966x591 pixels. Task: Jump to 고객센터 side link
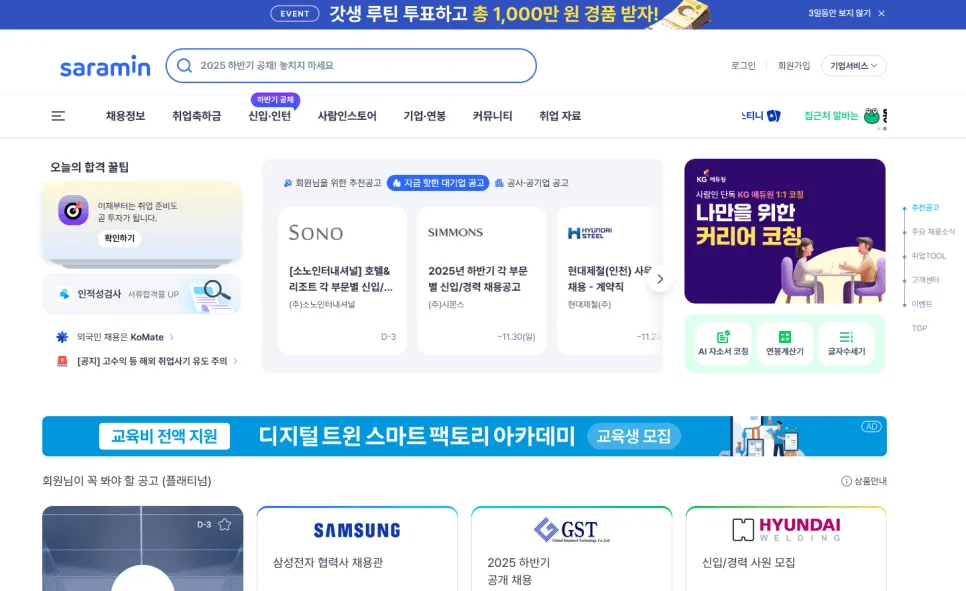[x=925, y=280]
